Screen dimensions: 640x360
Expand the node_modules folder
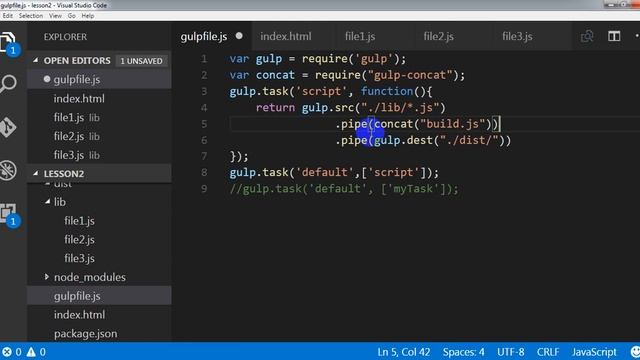tap(47, 277)
